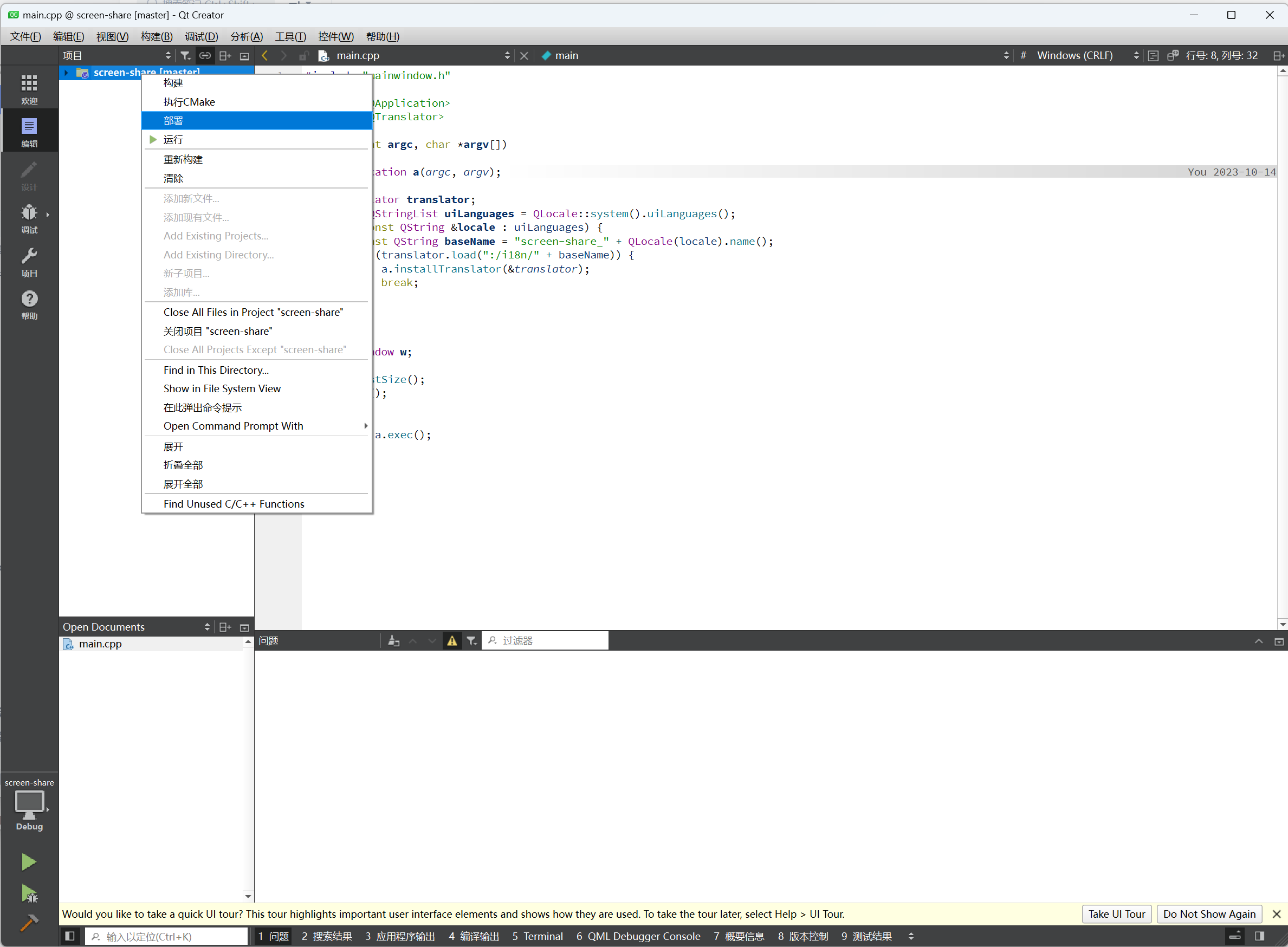Switch to the 调试 Debug mode
The width and height of the screenshot is (1288, 947).
29,218
